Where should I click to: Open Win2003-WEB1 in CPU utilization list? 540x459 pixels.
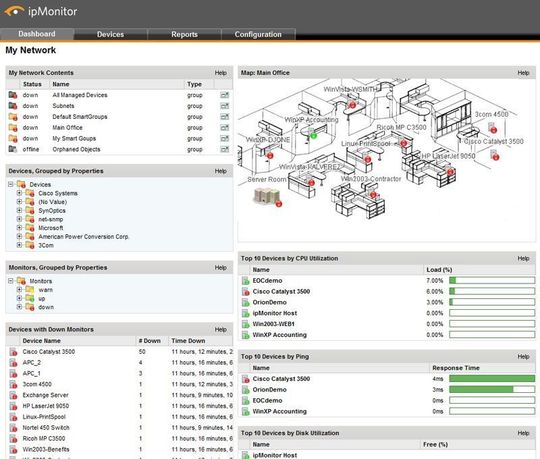click(273, 324)
